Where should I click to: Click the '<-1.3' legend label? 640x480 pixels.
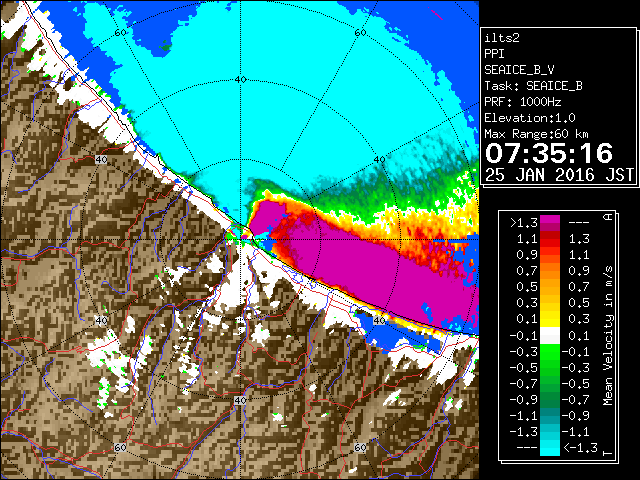point(580,448)
